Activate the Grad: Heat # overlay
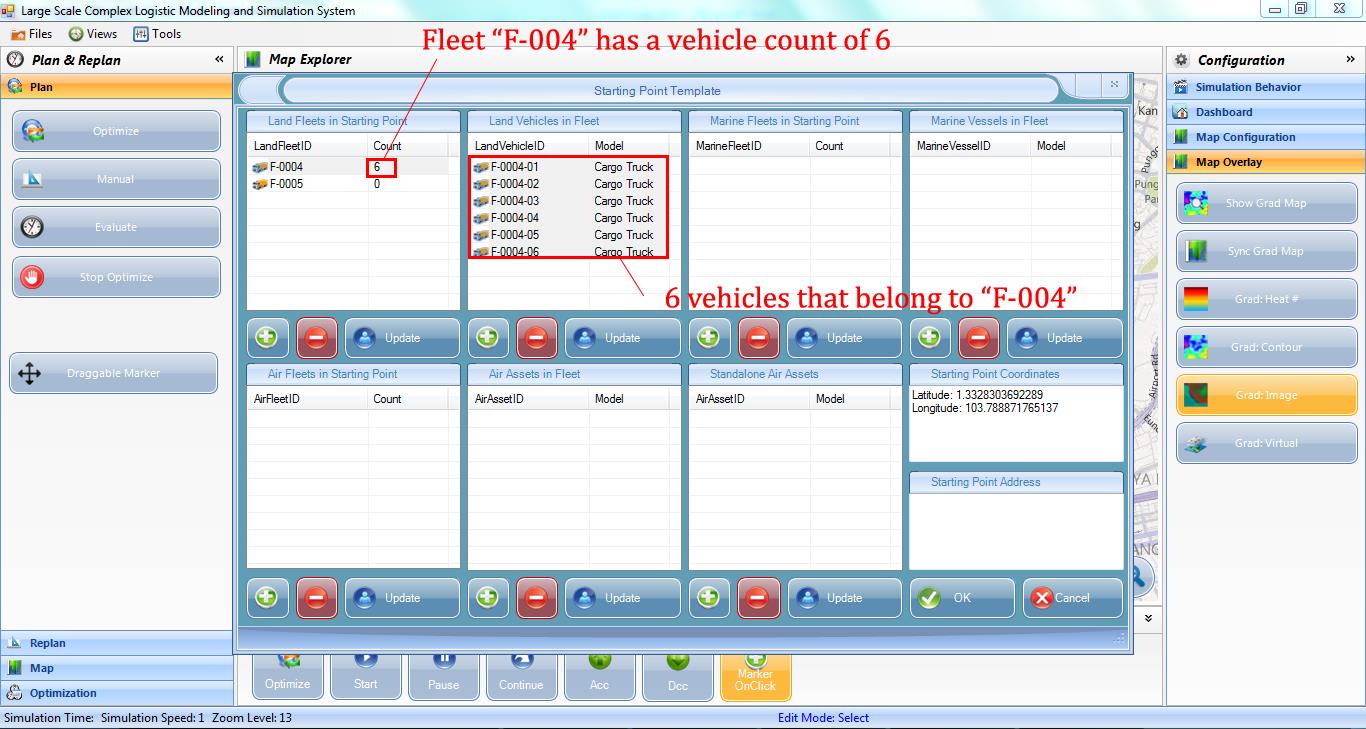Image resolution: width=1366 pixels, height=729 pixels. (x=1266, y=299)
